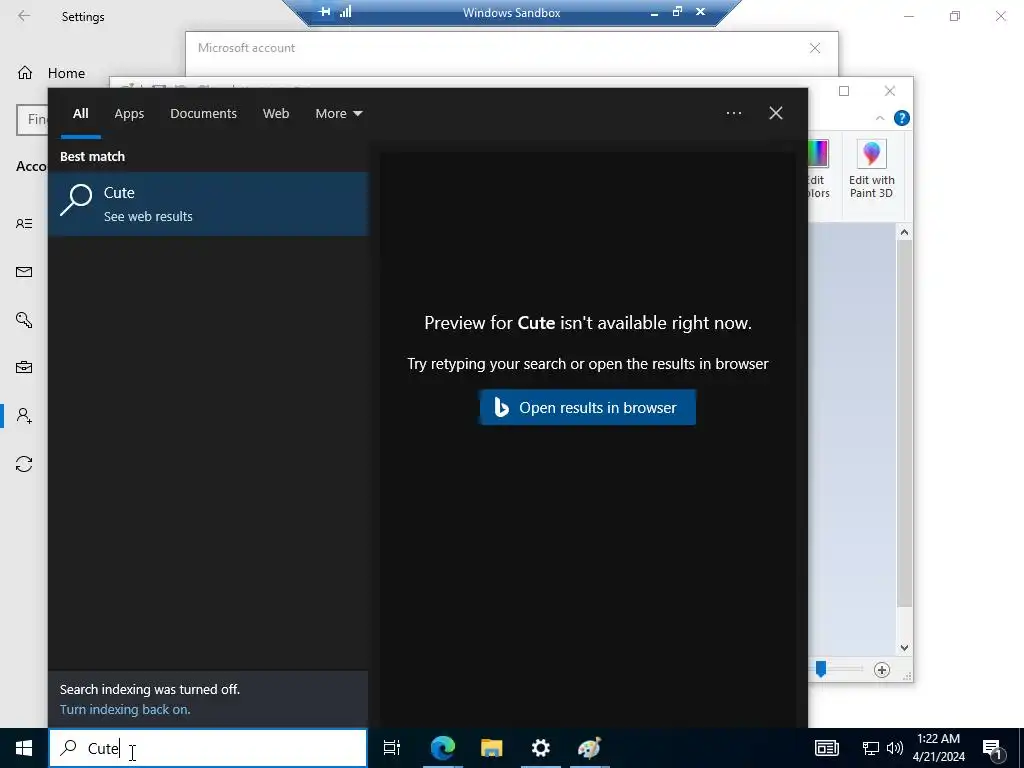Open the network status tray icon
Viewport: 1024px width, 768px height.
[x=871, y=748]
